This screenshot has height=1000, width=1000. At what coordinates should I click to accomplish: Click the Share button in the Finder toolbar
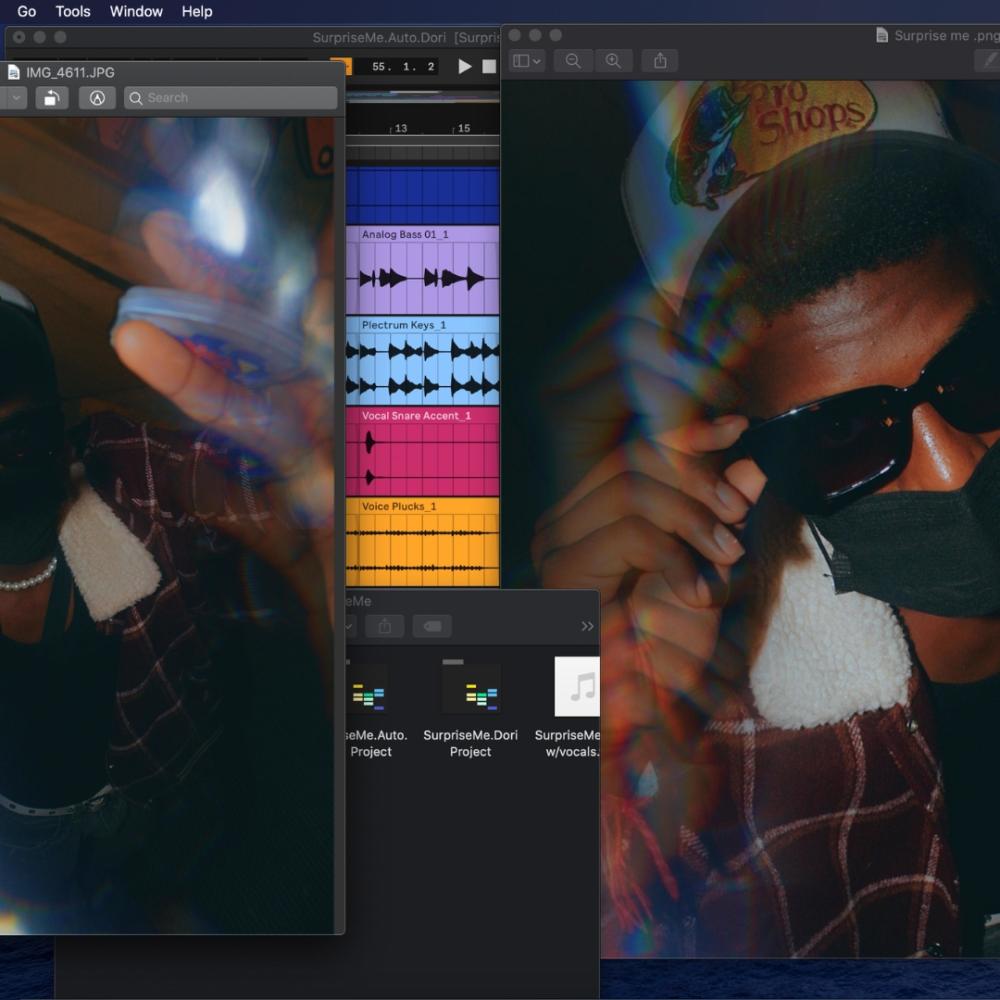[385, 626]
